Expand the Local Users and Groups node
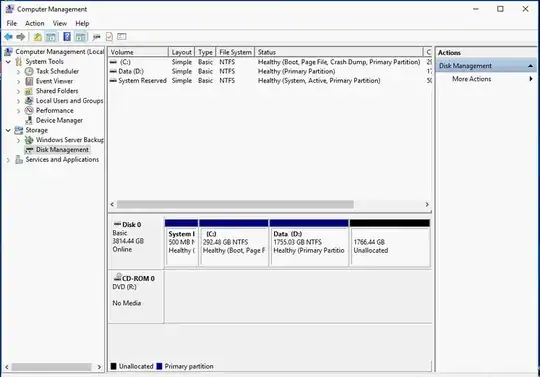The width and height of the screenshot is (540, 377). click(x=19, y=101)
